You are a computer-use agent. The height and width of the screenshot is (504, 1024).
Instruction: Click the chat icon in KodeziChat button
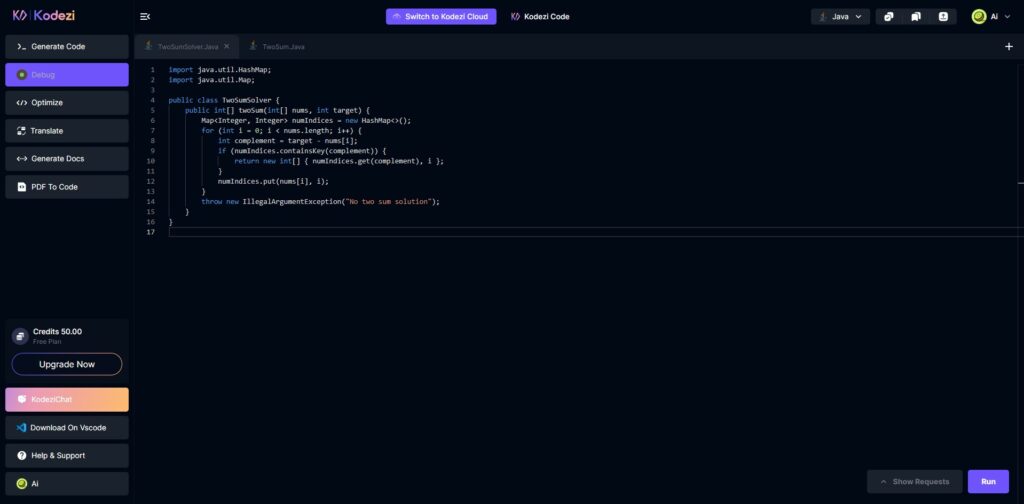(22, 400)
